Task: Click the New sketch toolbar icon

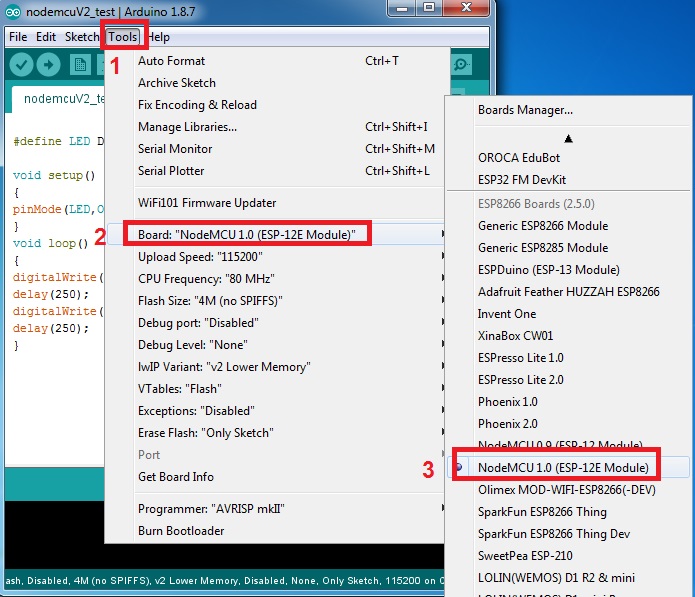Action: coord(80,65)
